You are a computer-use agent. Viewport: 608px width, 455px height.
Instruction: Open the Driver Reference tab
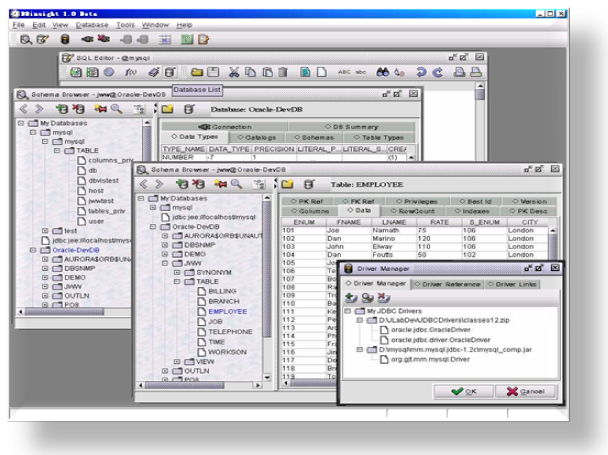tap(447, 284)
